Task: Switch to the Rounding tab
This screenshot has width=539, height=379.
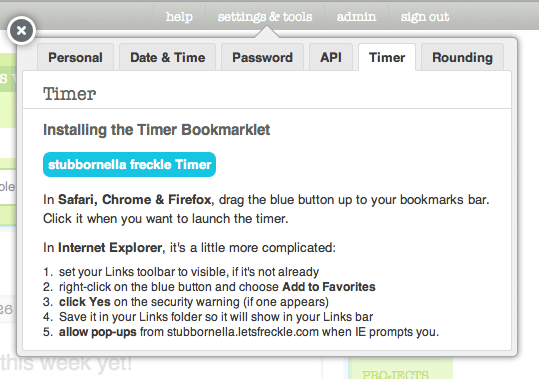Action: click(x=462, y=57)
